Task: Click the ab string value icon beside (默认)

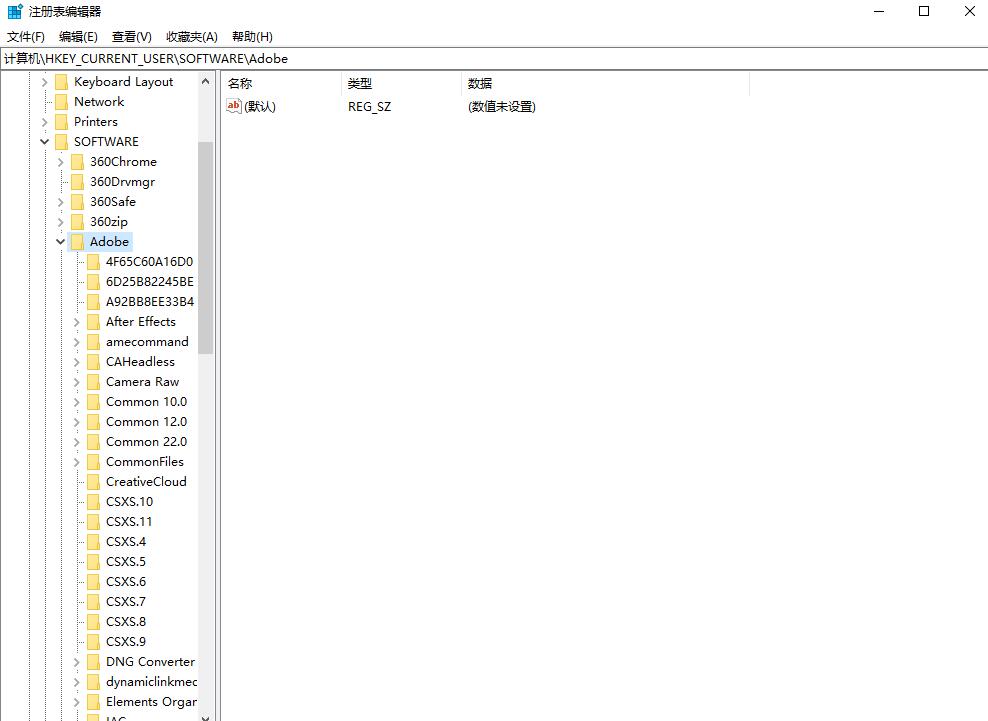Action: coord(236,106)
